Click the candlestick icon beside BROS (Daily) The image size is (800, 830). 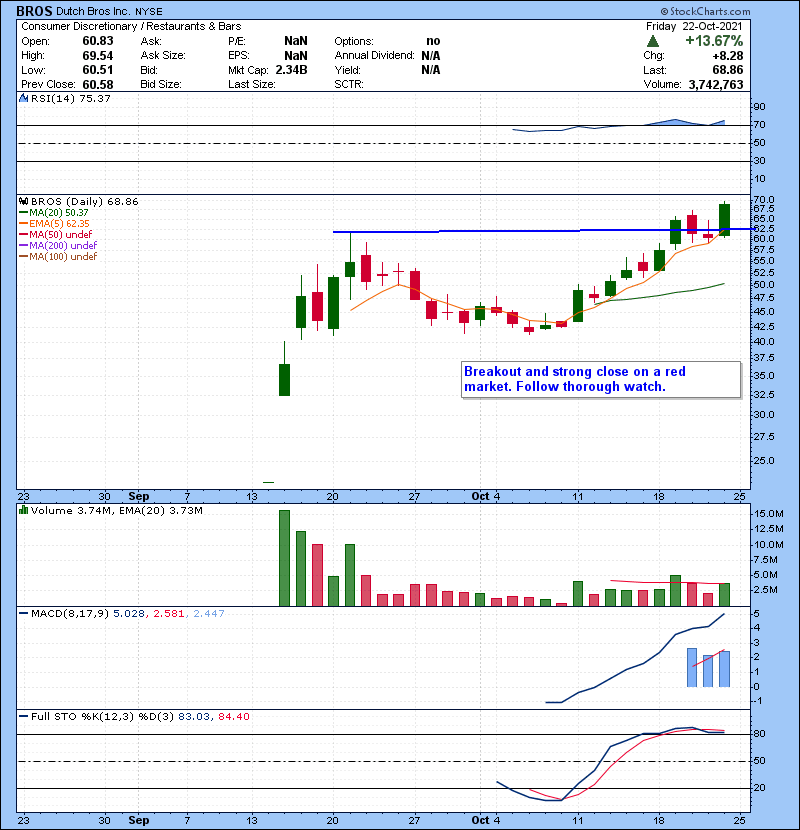point(23,201)
